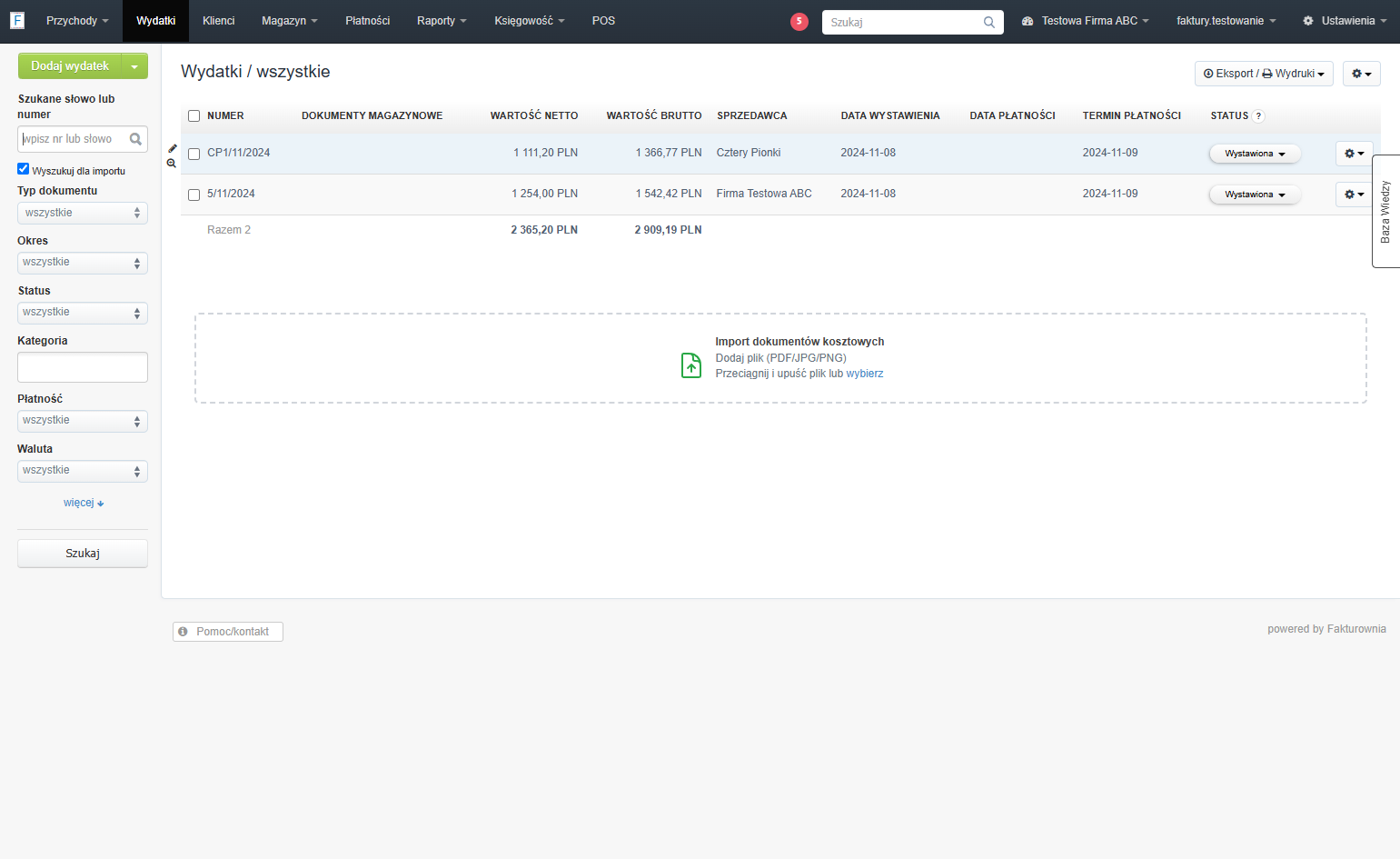Screen dimensions: 1400x859
Task: Open the Płatność dropdown
Action: [x=83, y=421]
